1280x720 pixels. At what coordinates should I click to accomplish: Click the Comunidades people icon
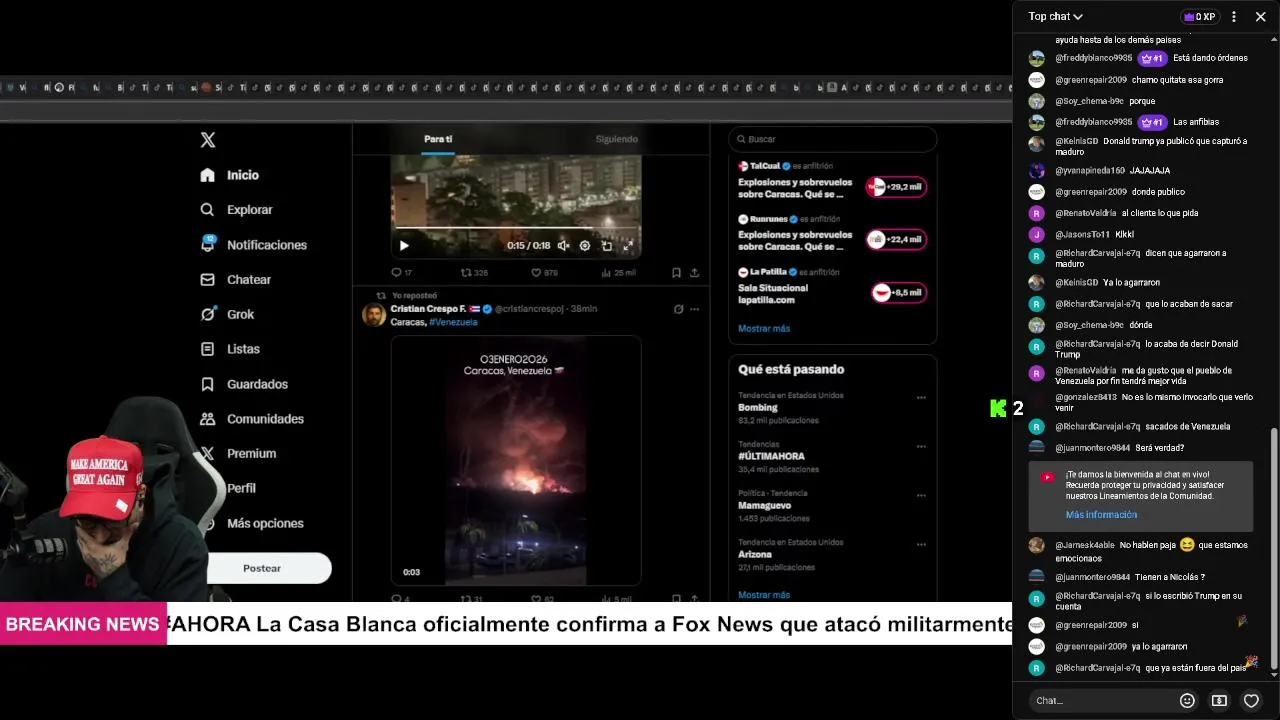pyautogui.click(x=207, y=419)
